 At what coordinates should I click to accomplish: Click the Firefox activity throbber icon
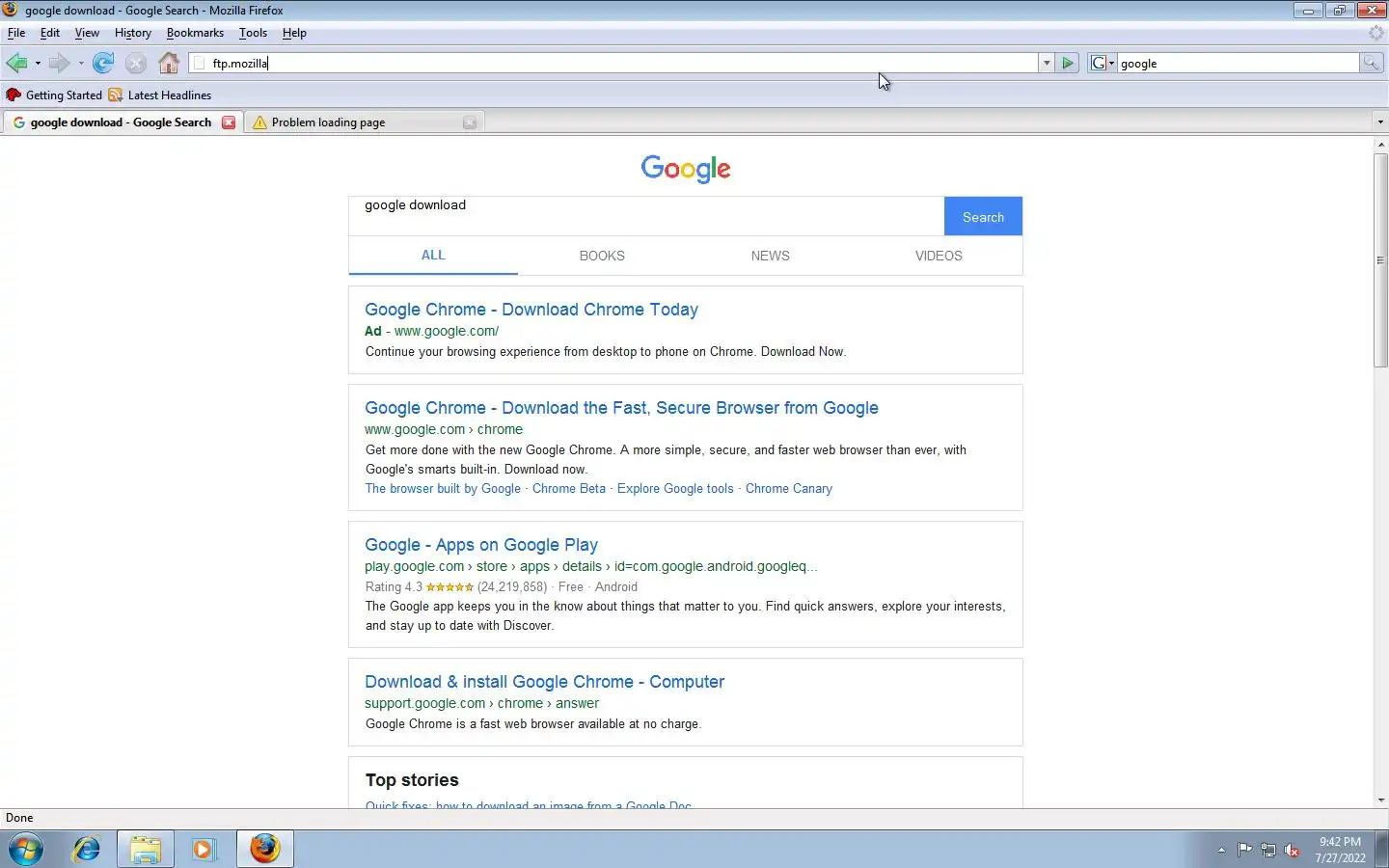coord(1376,33)
